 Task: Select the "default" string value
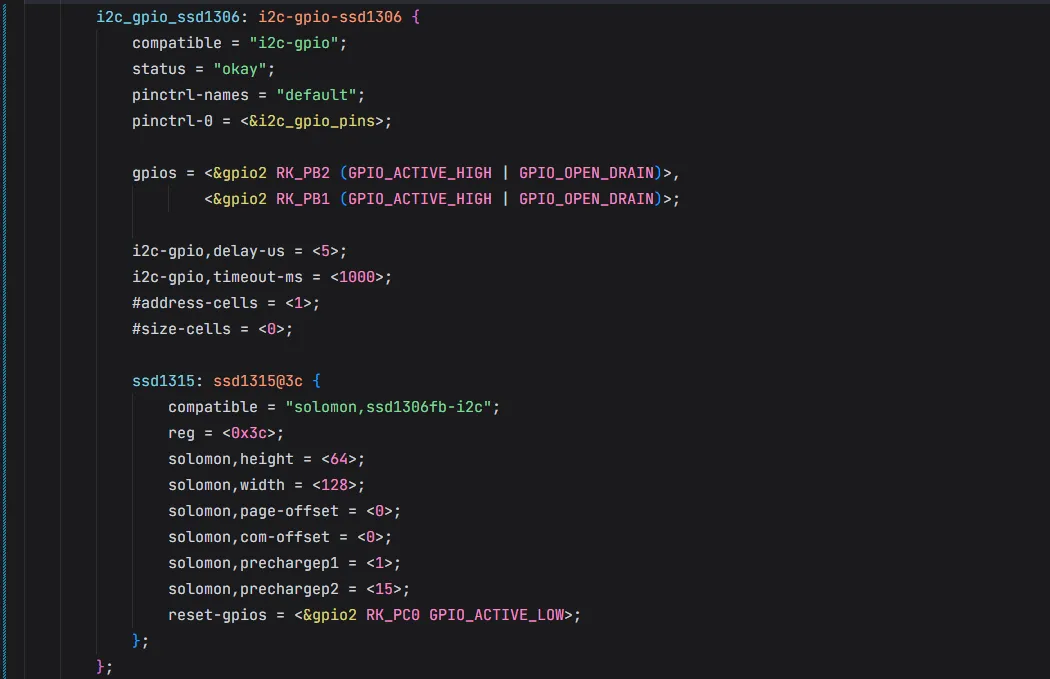[316, 95]
